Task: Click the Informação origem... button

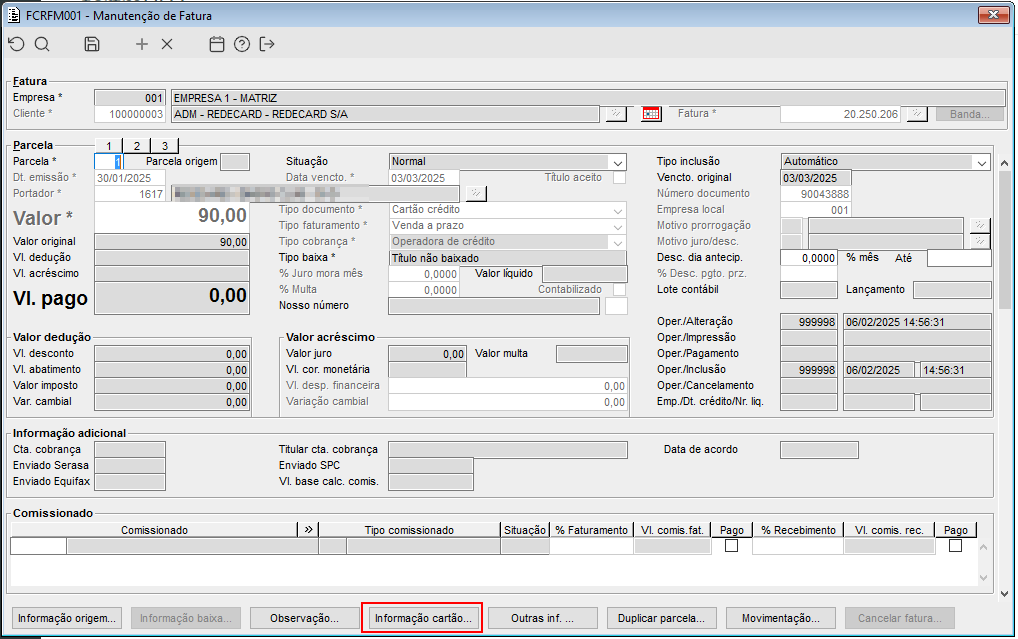Action: click(x=67, y=618)
